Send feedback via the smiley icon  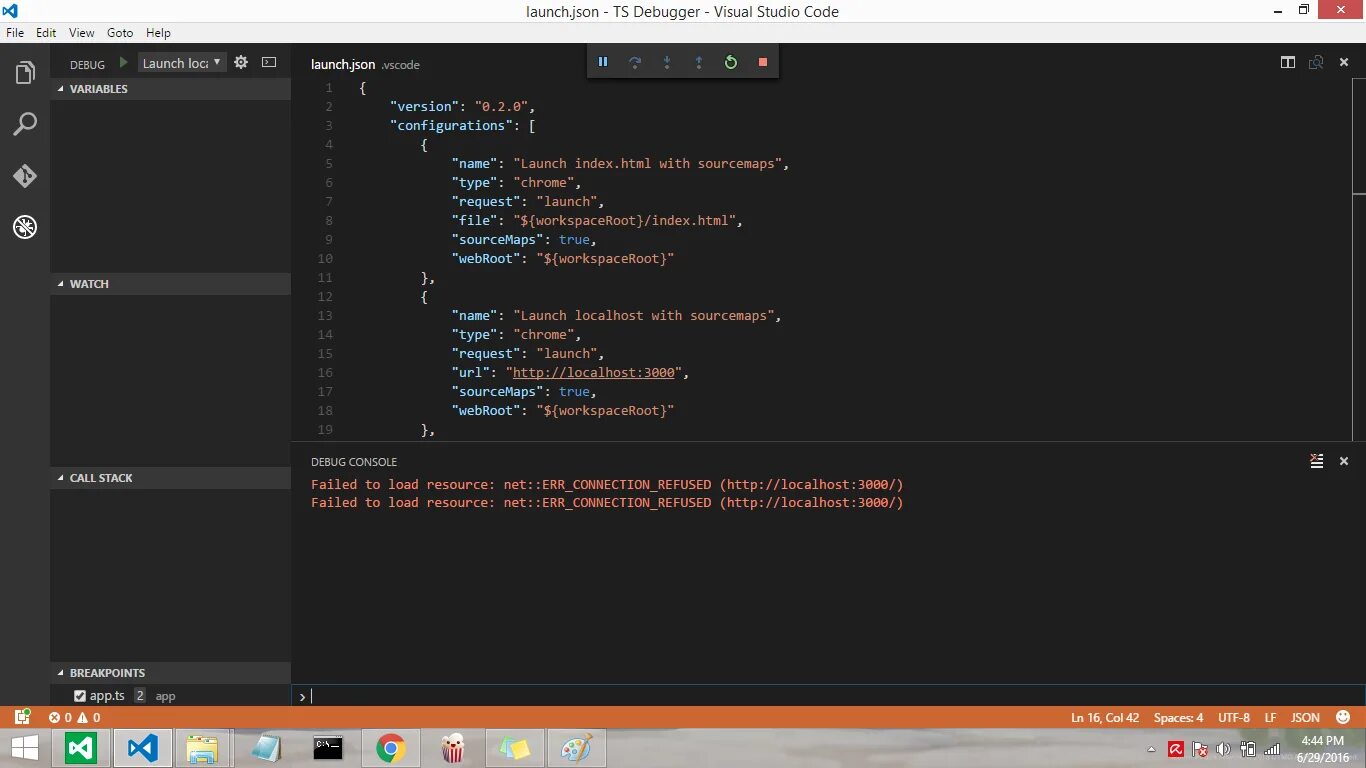1342,717
